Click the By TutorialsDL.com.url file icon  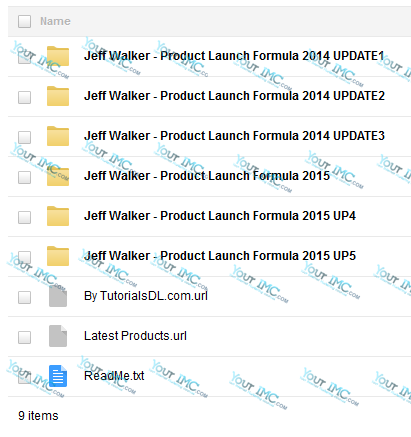point(58,296)
